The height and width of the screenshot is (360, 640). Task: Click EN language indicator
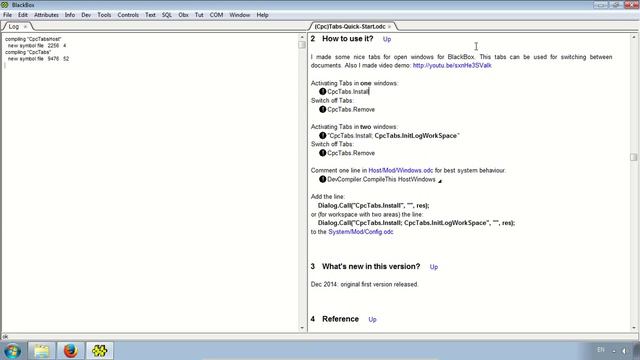601,350
